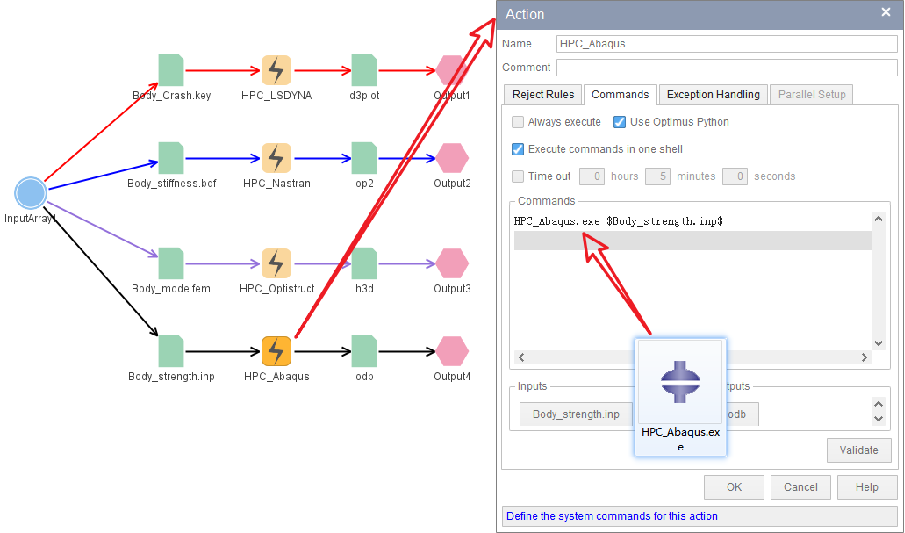Click the odb file node
The image size is (905, 533).
tap(364, 351)
